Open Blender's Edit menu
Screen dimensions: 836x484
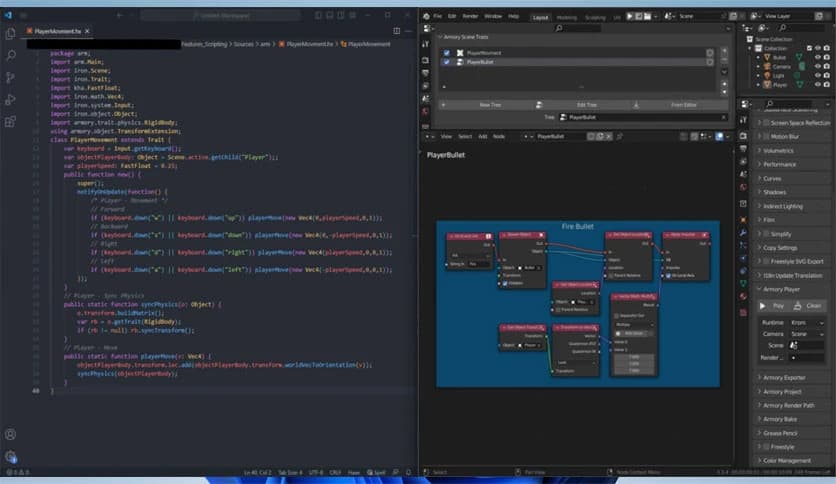[452, 17]
